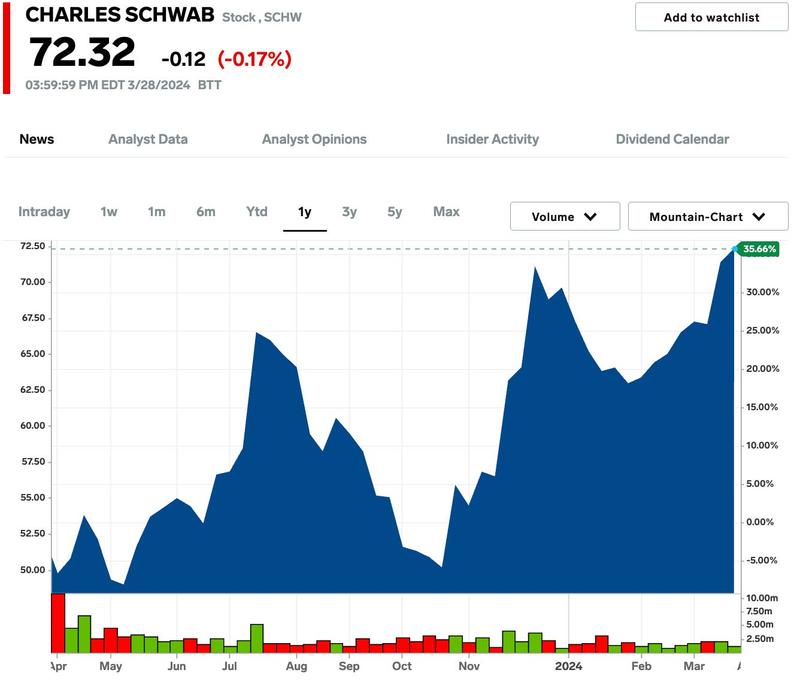Click the tall red volume bar at the start of April
The width and height of the screenshot is (800, 691).
pos(58,623)
